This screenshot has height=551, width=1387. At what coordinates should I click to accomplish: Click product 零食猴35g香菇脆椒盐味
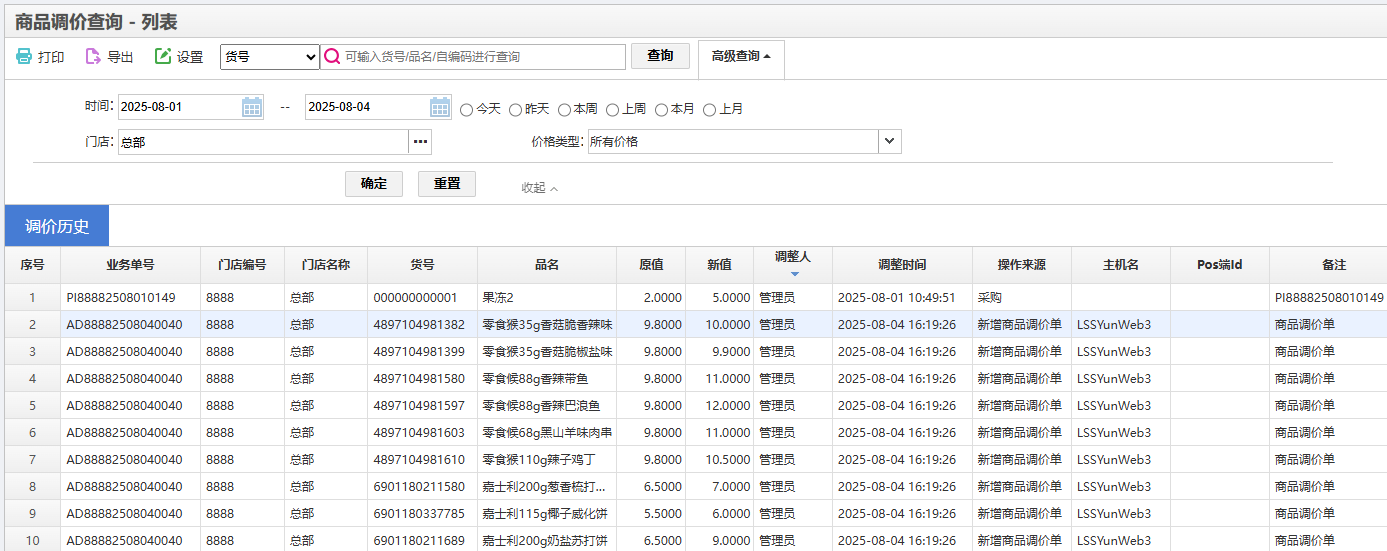pos(547,352)
